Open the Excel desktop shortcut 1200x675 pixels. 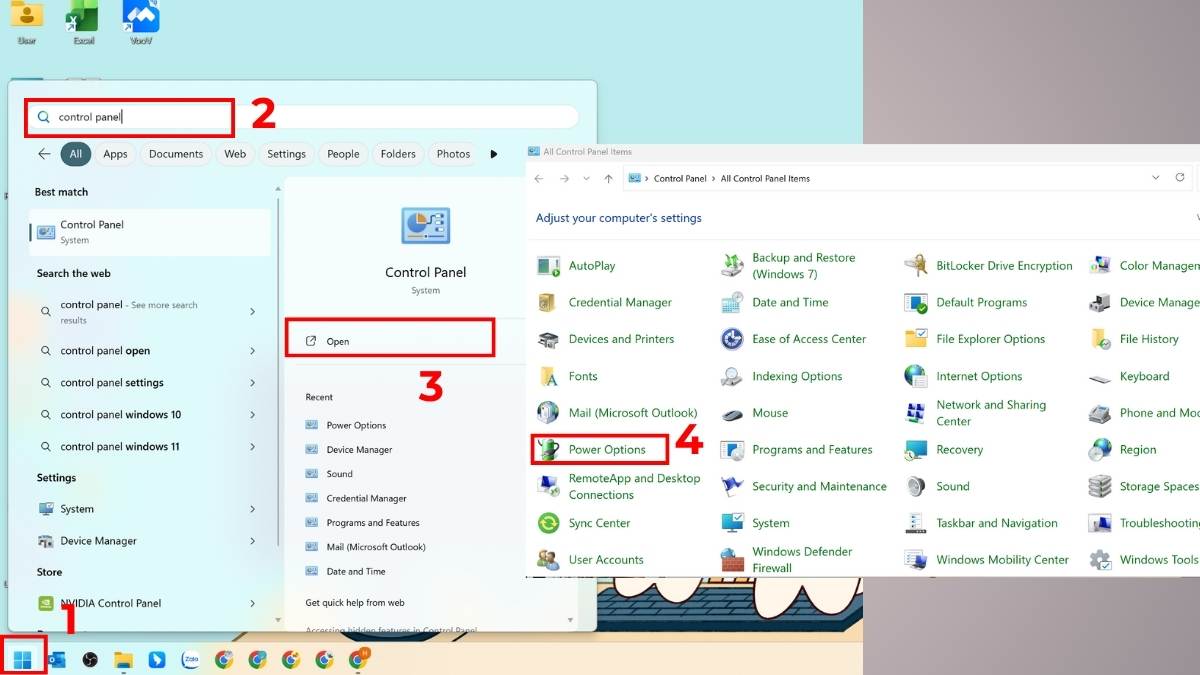(83, 22)
